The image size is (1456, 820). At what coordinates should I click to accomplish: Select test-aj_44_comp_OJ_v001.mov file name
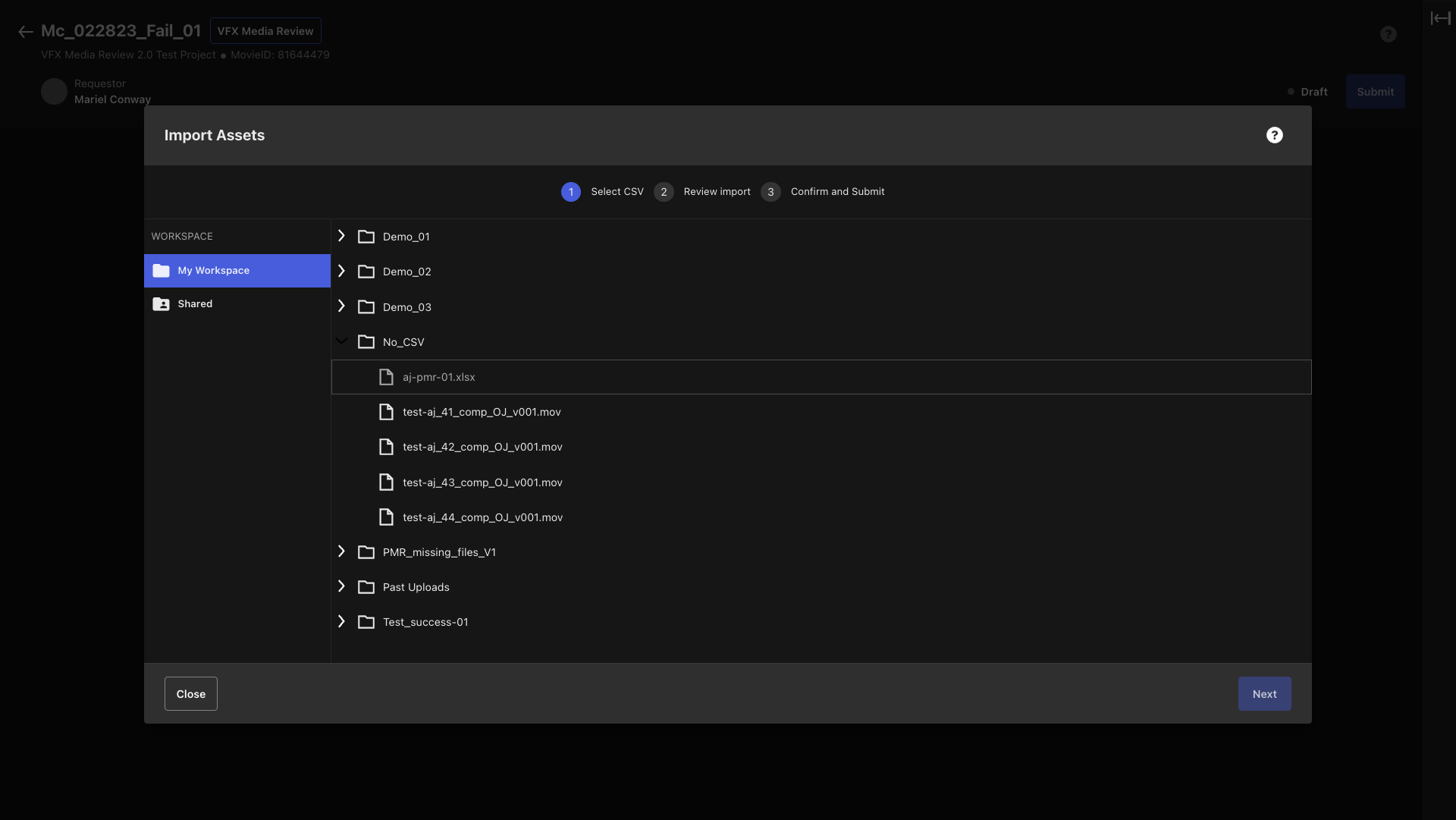(483, 517)
